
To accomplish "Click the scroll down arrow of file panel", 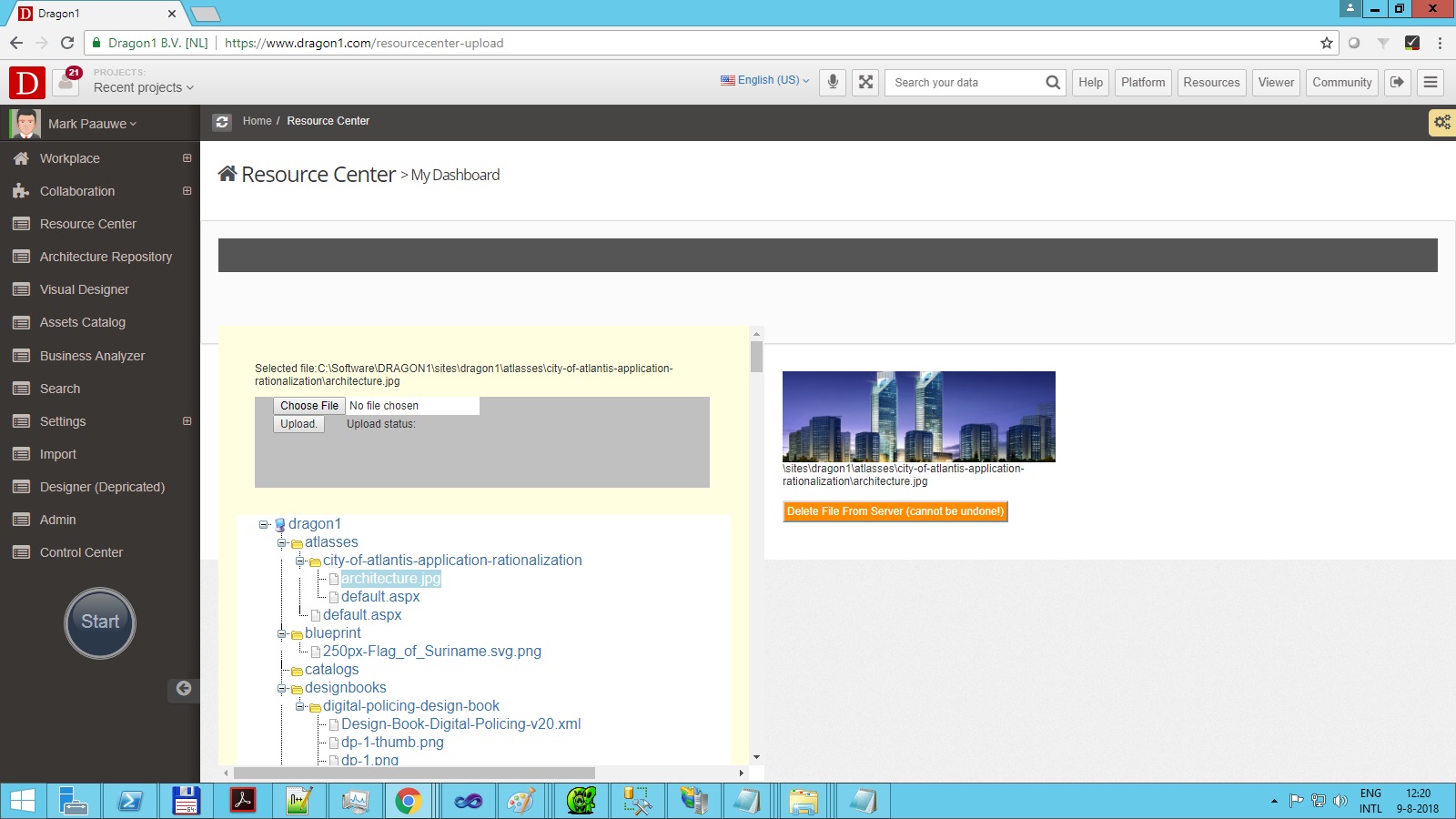I will [x=756, y=757].
